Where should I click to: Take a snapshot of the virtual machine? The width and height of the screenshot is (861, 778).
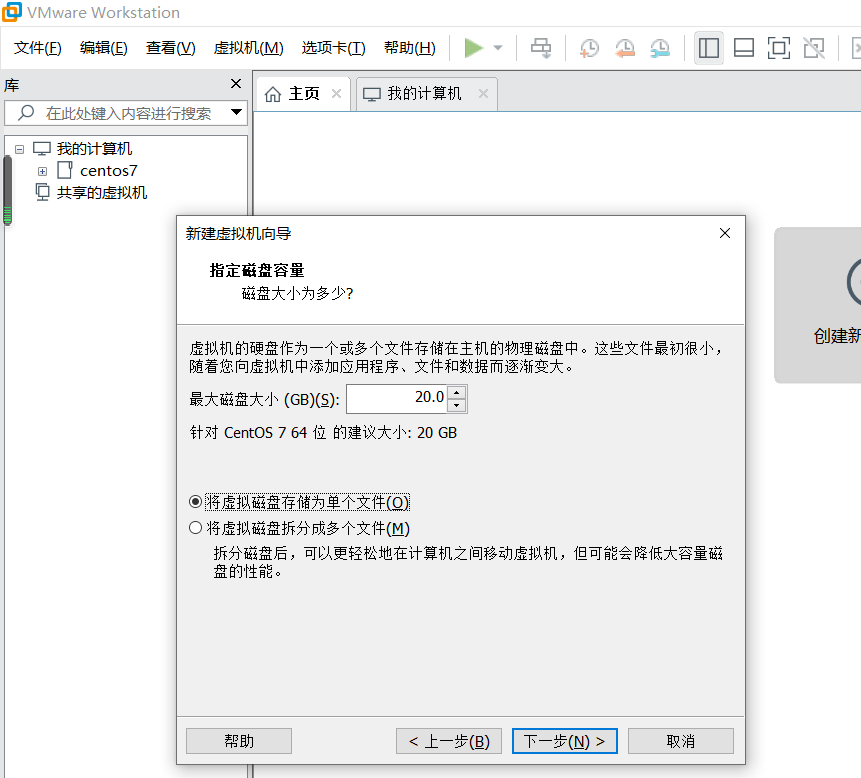pyautogui.click(x=589, y=48)
